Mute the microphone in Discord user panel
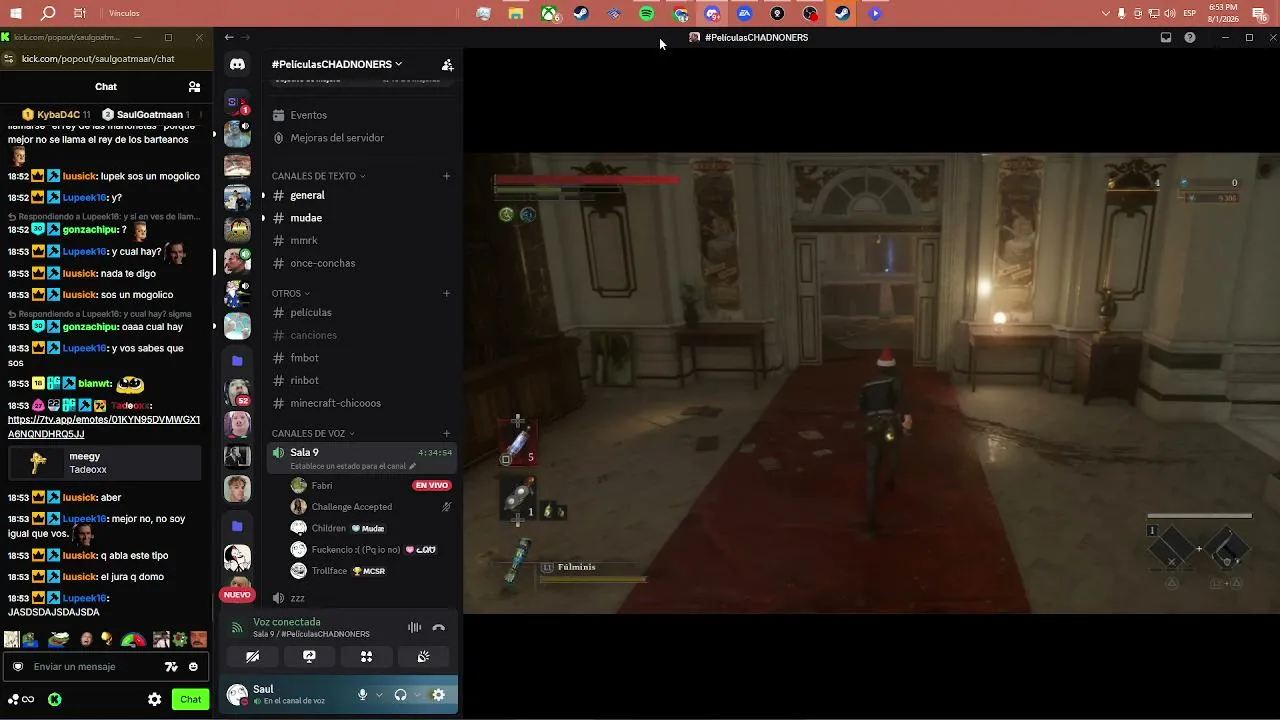Viewport: 1280px width, 720px height. click(362, 695)
